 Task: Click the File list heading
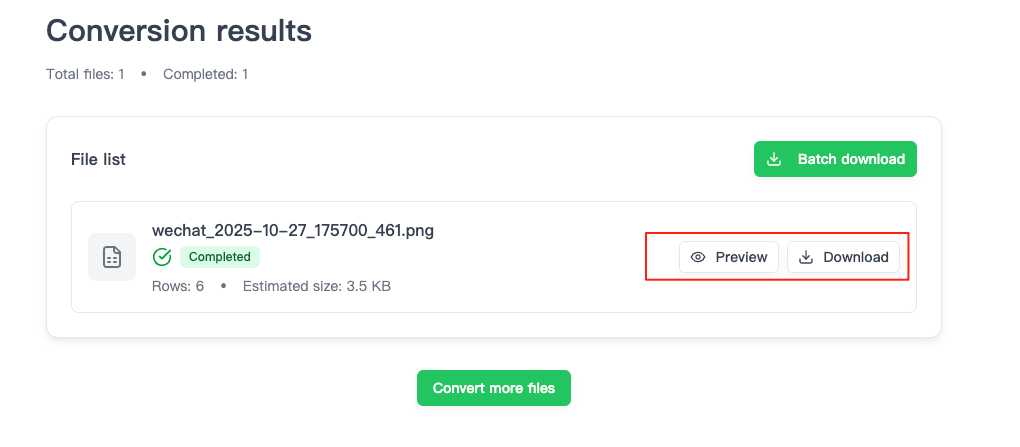[x=98, y=159]
